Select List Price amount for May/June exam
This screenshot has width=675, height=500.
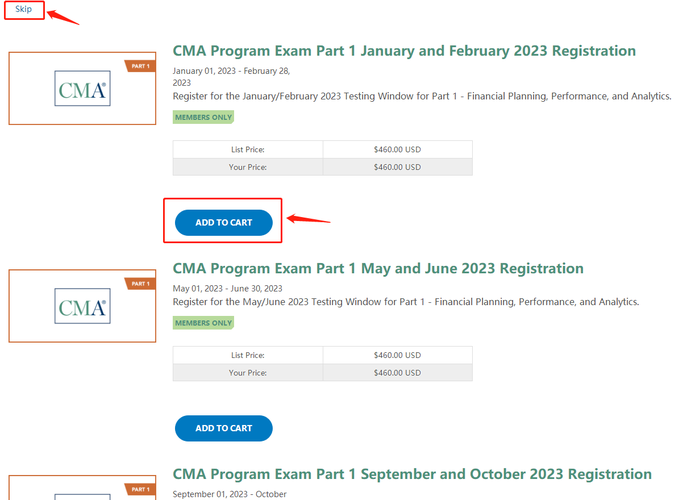pyautogui.click(x=397, y=355)
